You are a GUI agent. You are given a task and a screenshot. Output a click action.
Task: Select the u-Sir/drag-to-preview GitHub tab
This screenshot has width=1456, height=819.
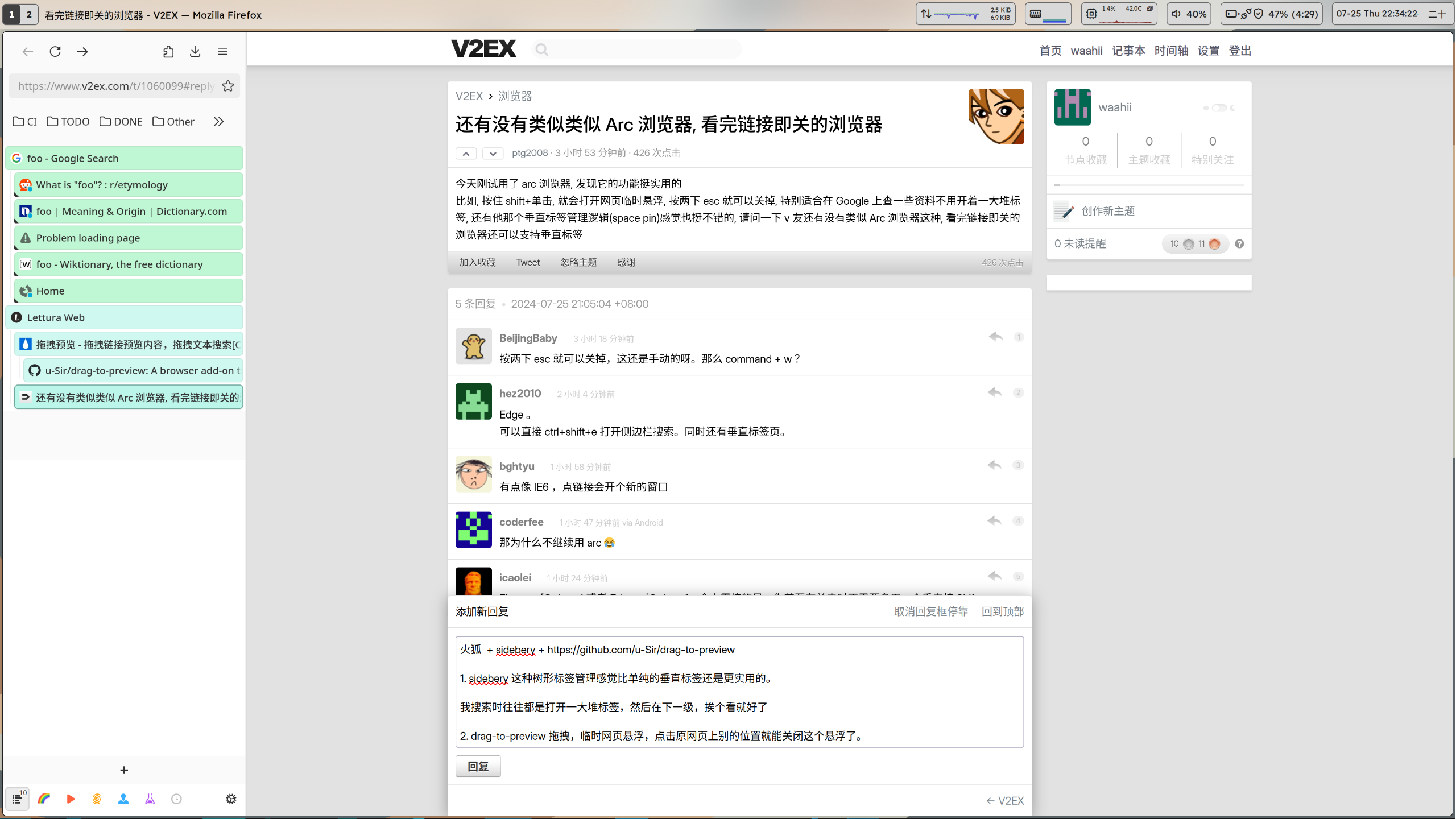[x=134, y=371]
